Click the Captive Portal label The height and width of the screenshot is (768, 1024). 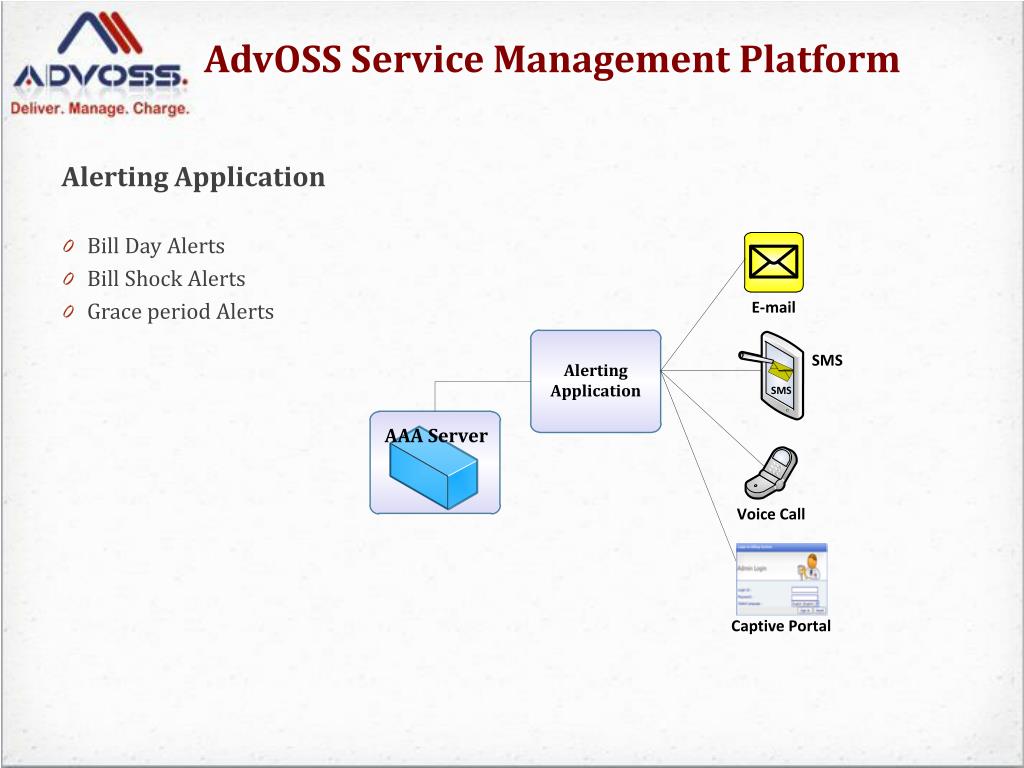(x=781, y=626)
